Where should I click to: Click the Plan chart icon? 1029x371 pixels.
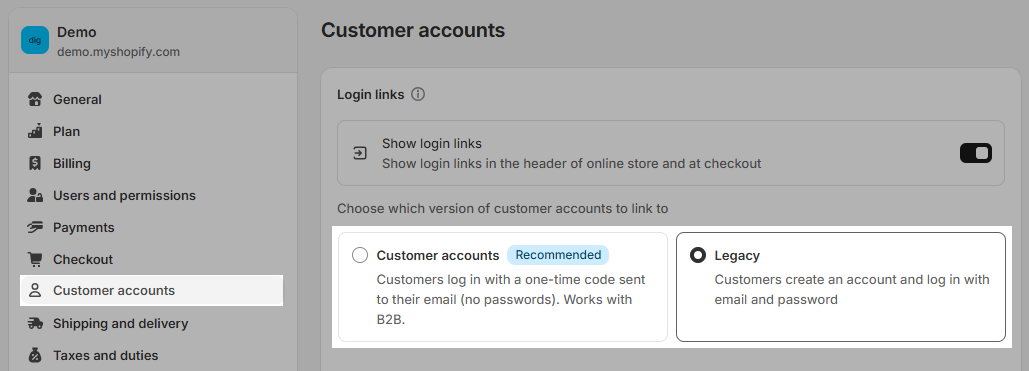click(x=35, y=131)
